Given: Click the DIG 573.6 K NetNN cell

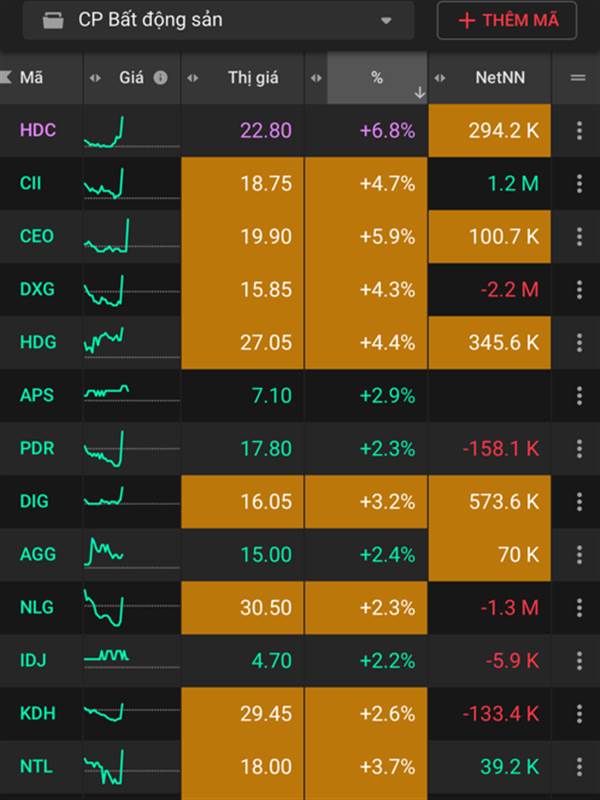Looking at the screenshot, I should tap(490, 501).
